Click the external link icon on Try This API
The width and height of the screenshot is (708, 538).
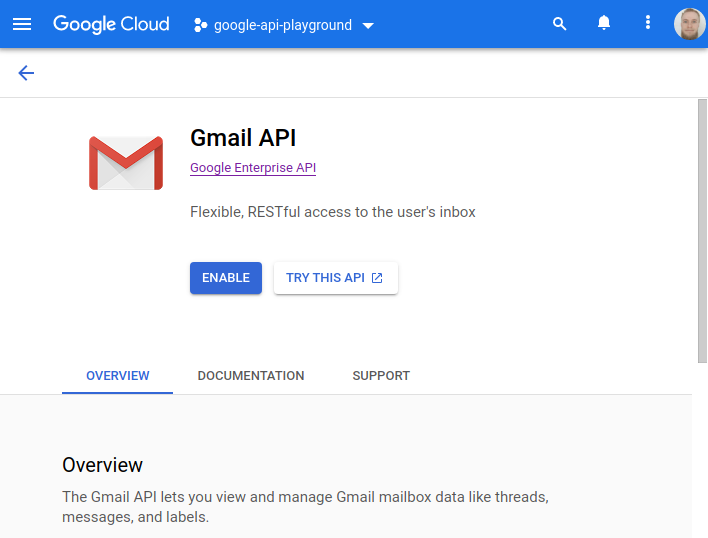(377, 278)
